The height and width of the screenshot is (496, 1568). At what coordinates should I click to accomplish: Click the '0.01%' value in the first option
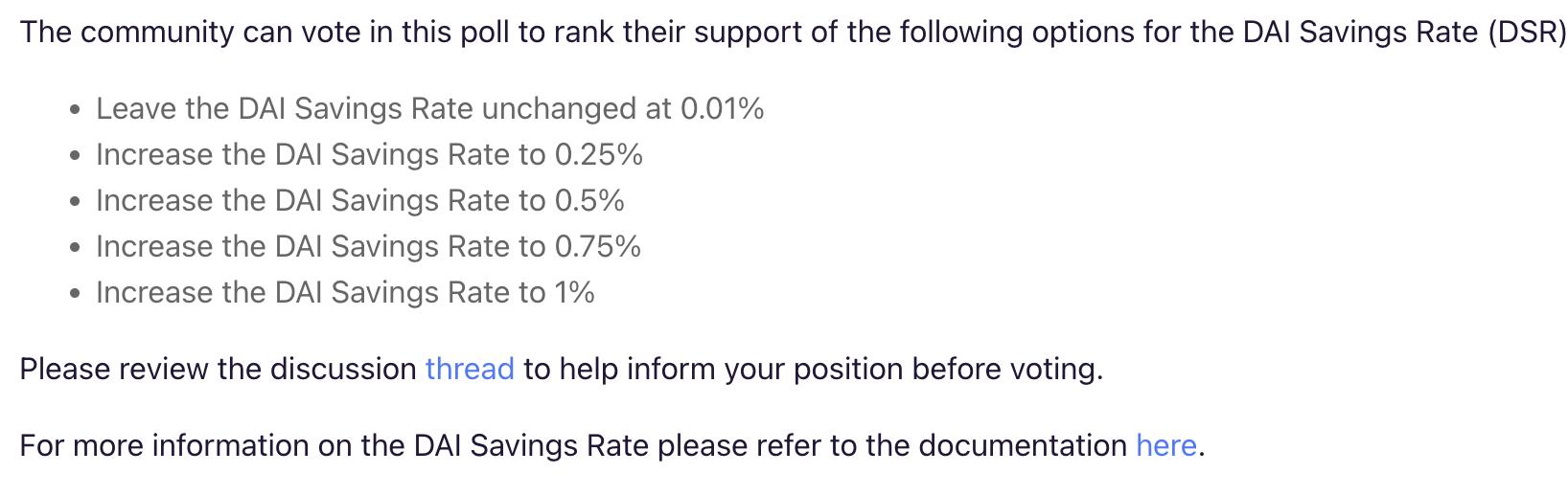click(722, 109)
